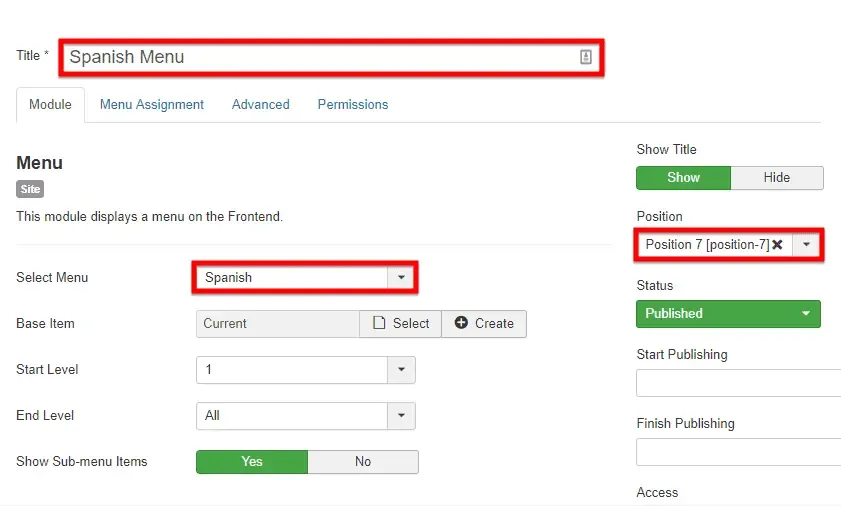Set Show Sub-menu Items to Yes
Screen dimensions: 841x506
coord(252,462)
